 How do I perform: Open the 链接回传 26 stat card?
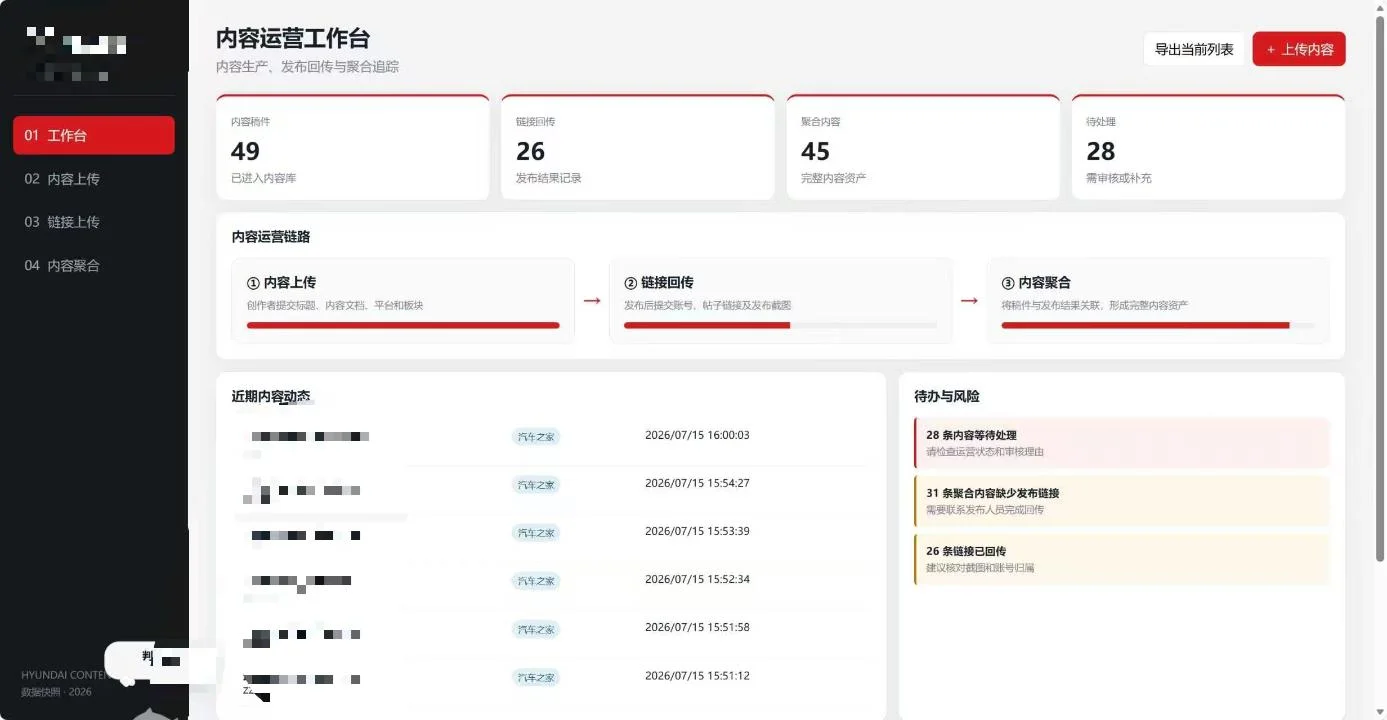coord(638,148)
